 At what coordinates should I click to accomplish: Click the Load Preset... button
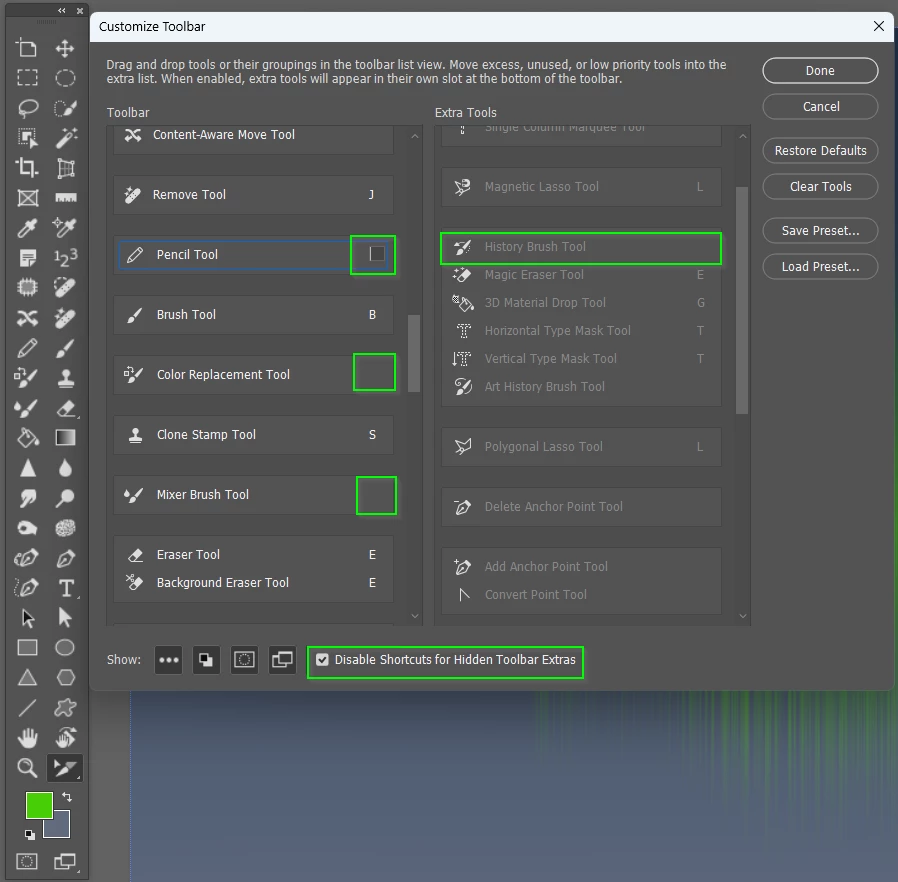[820, 267]
